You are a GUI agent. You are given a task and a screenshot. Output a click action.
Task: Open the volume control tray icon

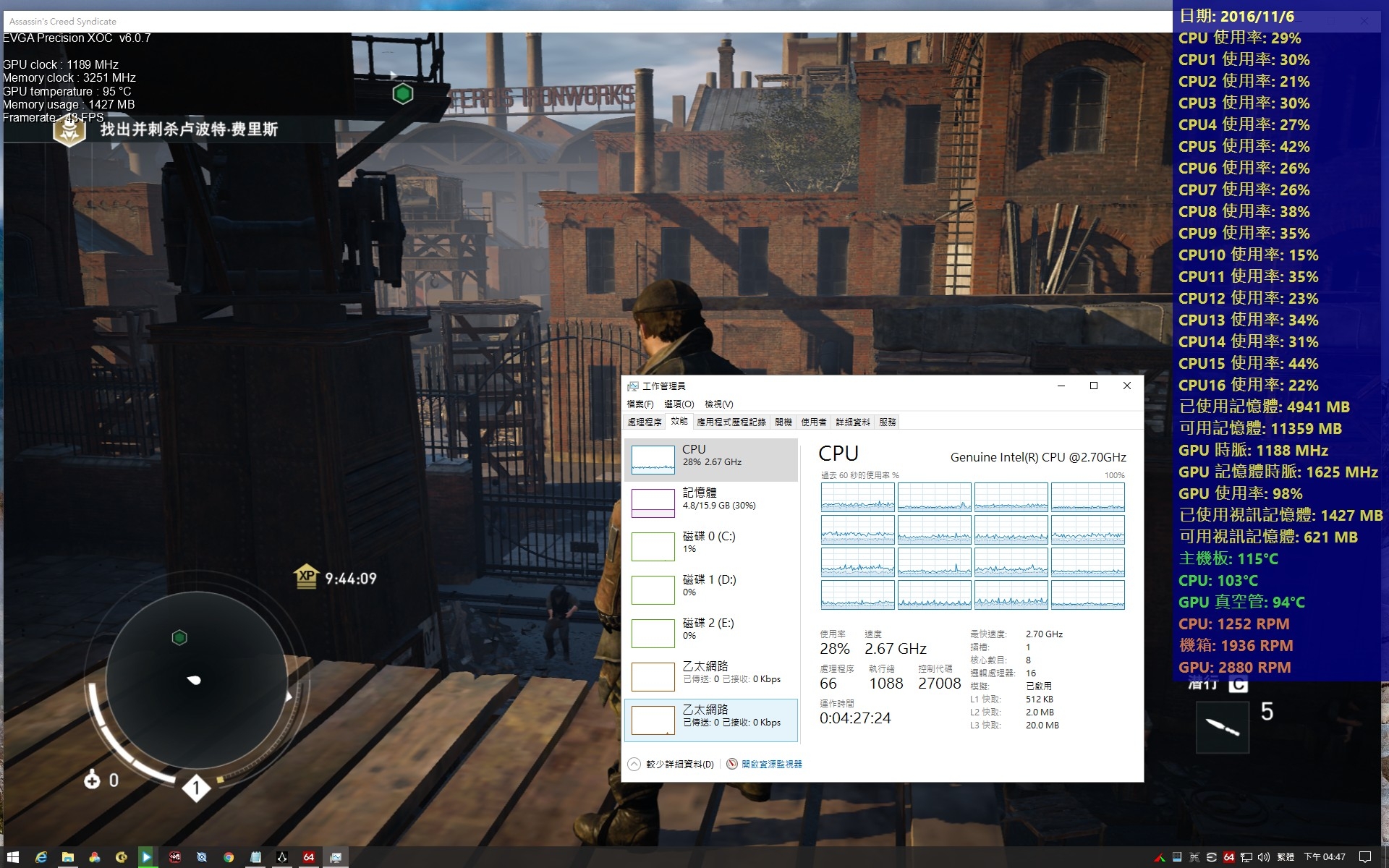click(1264, 857)
